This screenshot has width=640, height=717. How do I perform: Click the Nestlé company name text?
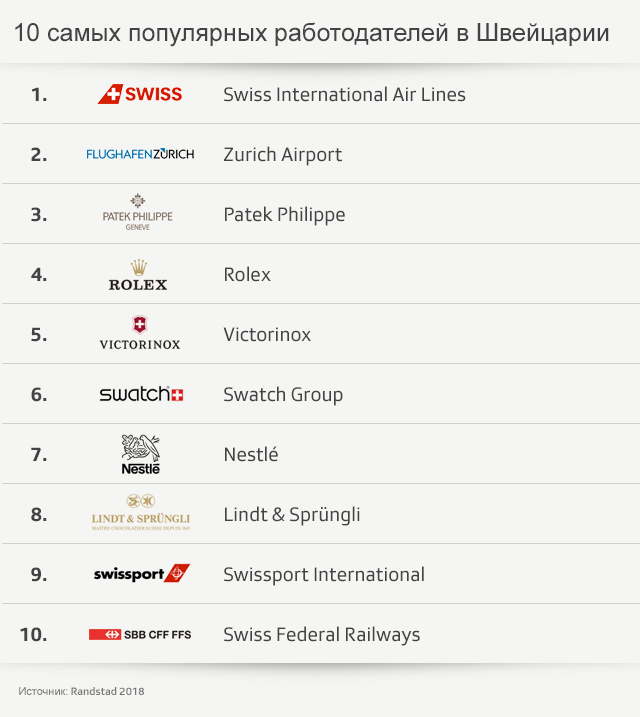(251, 455)
